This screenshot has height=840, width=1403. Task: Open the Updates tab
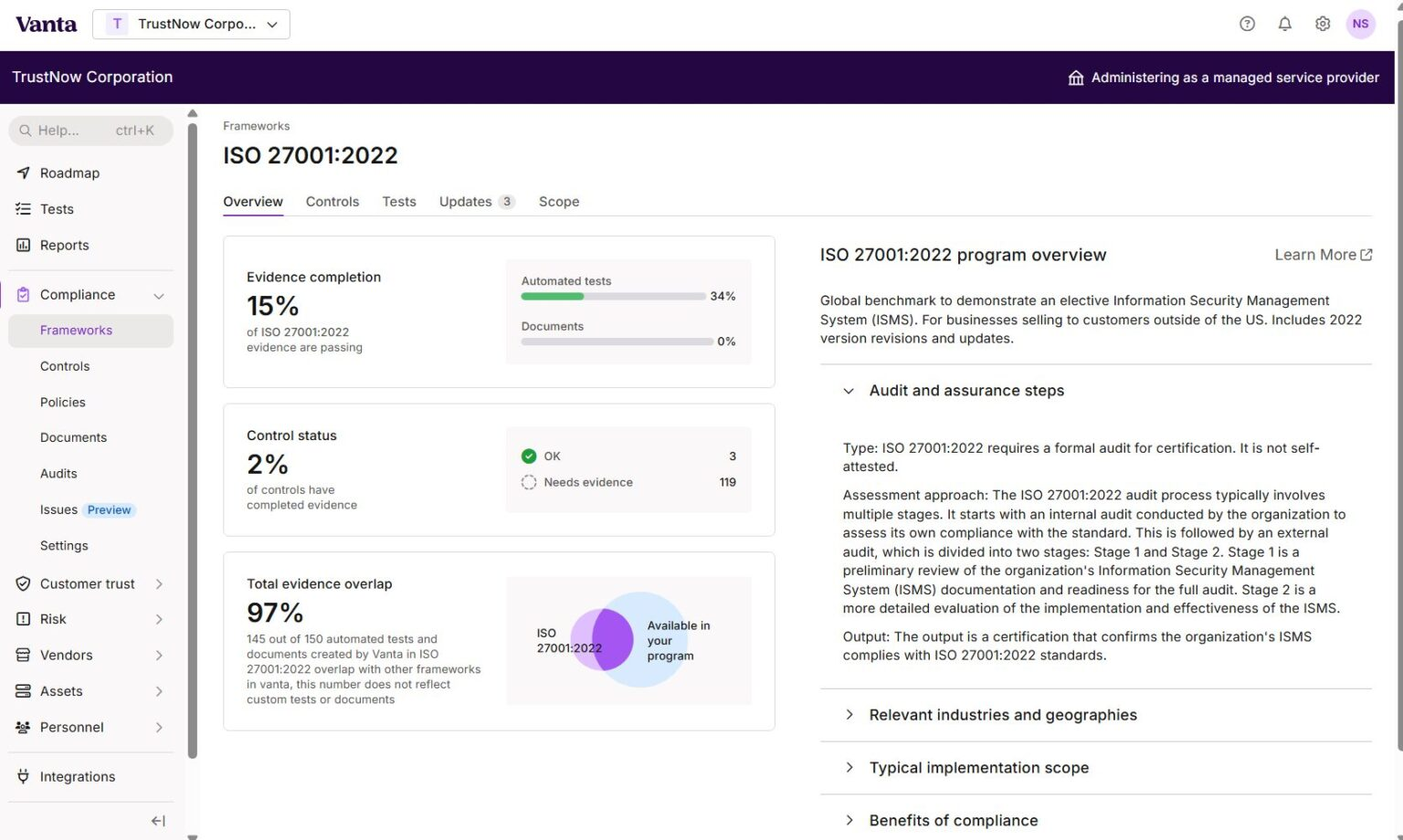coord(477,202)
